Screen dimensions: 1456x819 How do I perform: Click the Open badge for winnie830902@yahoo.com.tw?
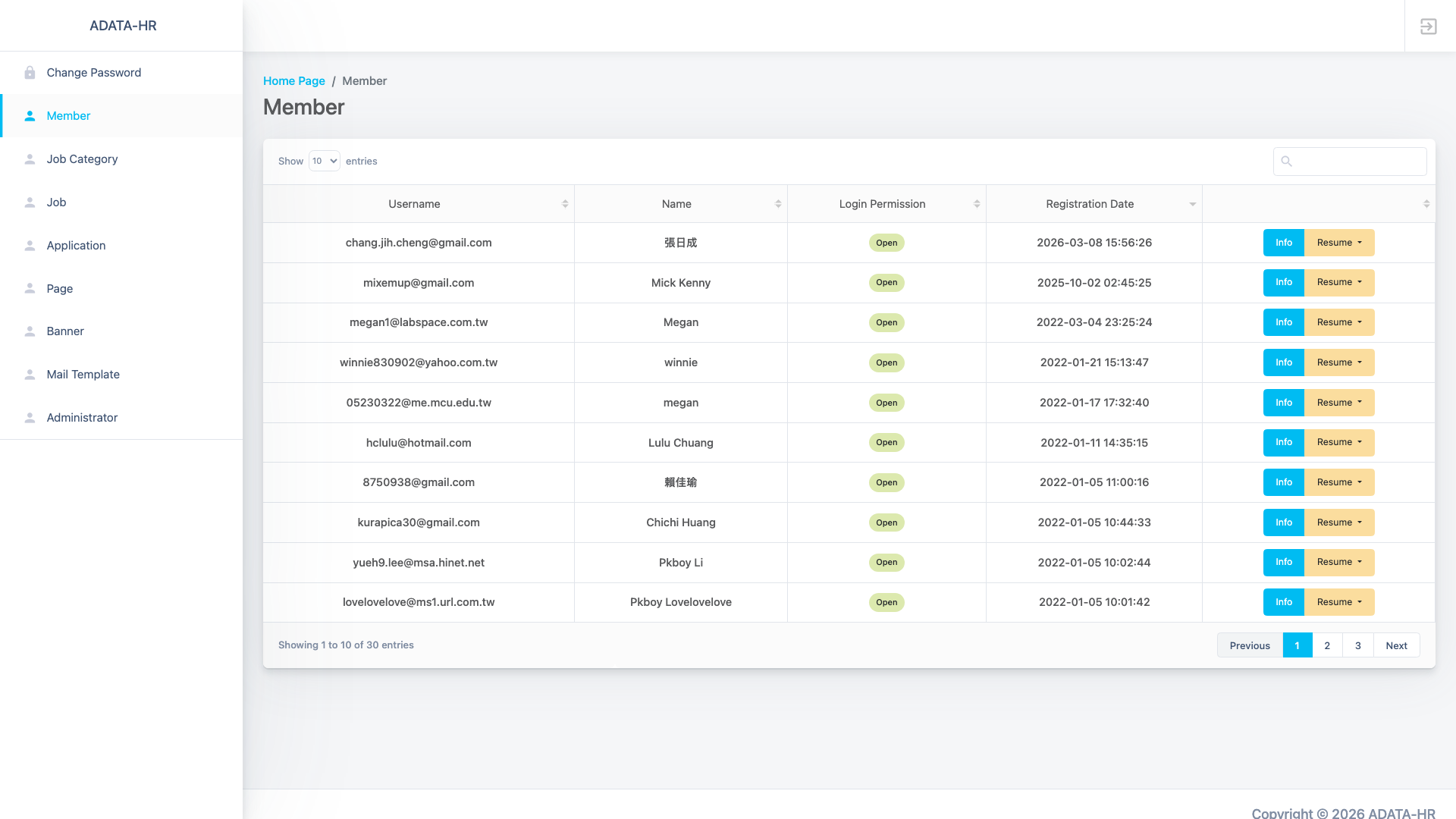886,362
